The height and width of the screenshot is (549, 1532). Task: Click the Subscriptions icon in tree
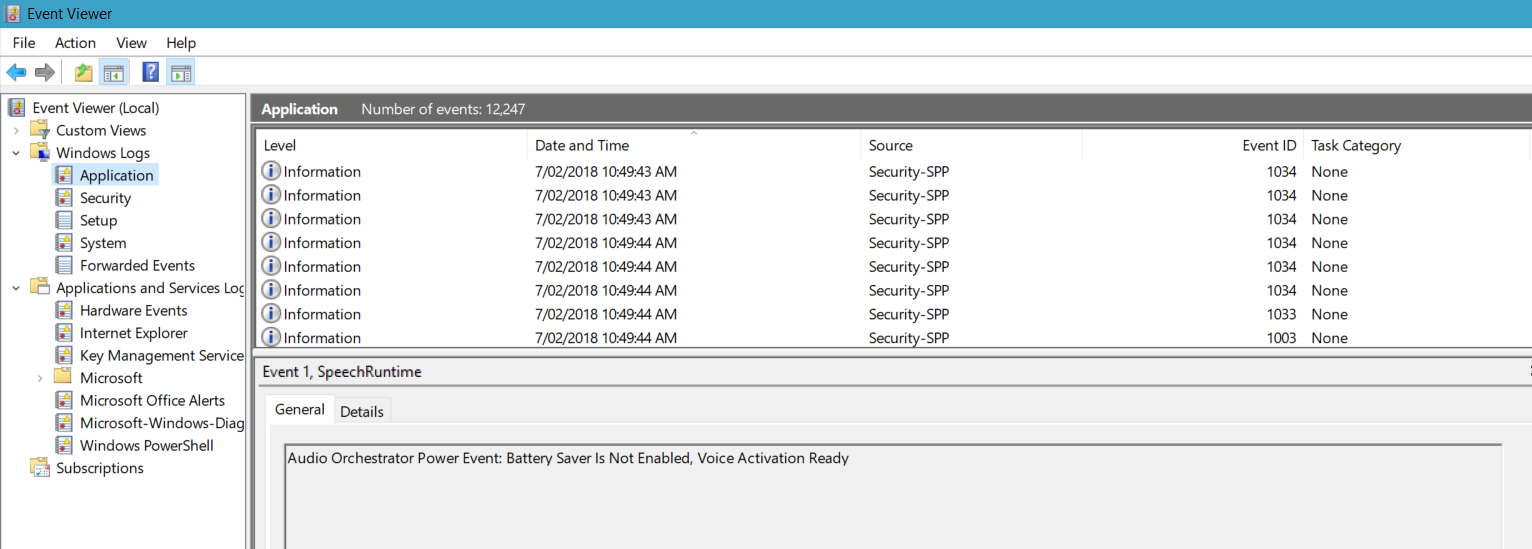pyautogui.click(x=40, y=468)
